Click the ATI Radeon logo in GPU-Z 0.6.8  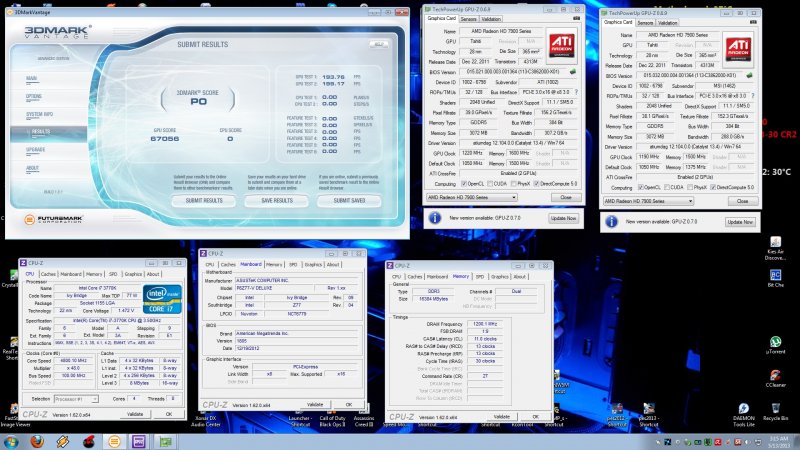[x=562, y=45]
